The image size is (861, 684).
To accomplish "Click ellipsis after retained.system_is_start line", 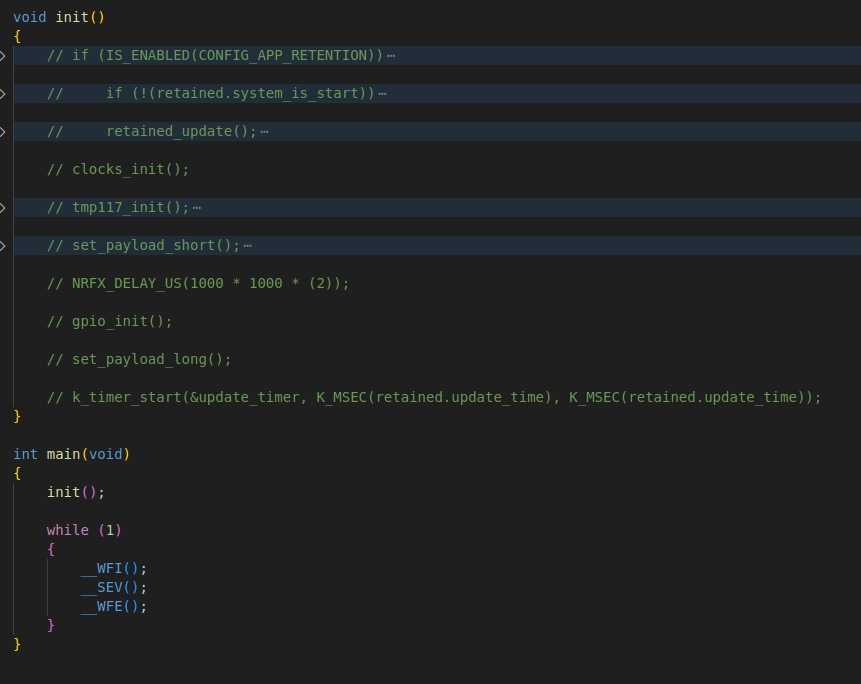I will point(382,94).
